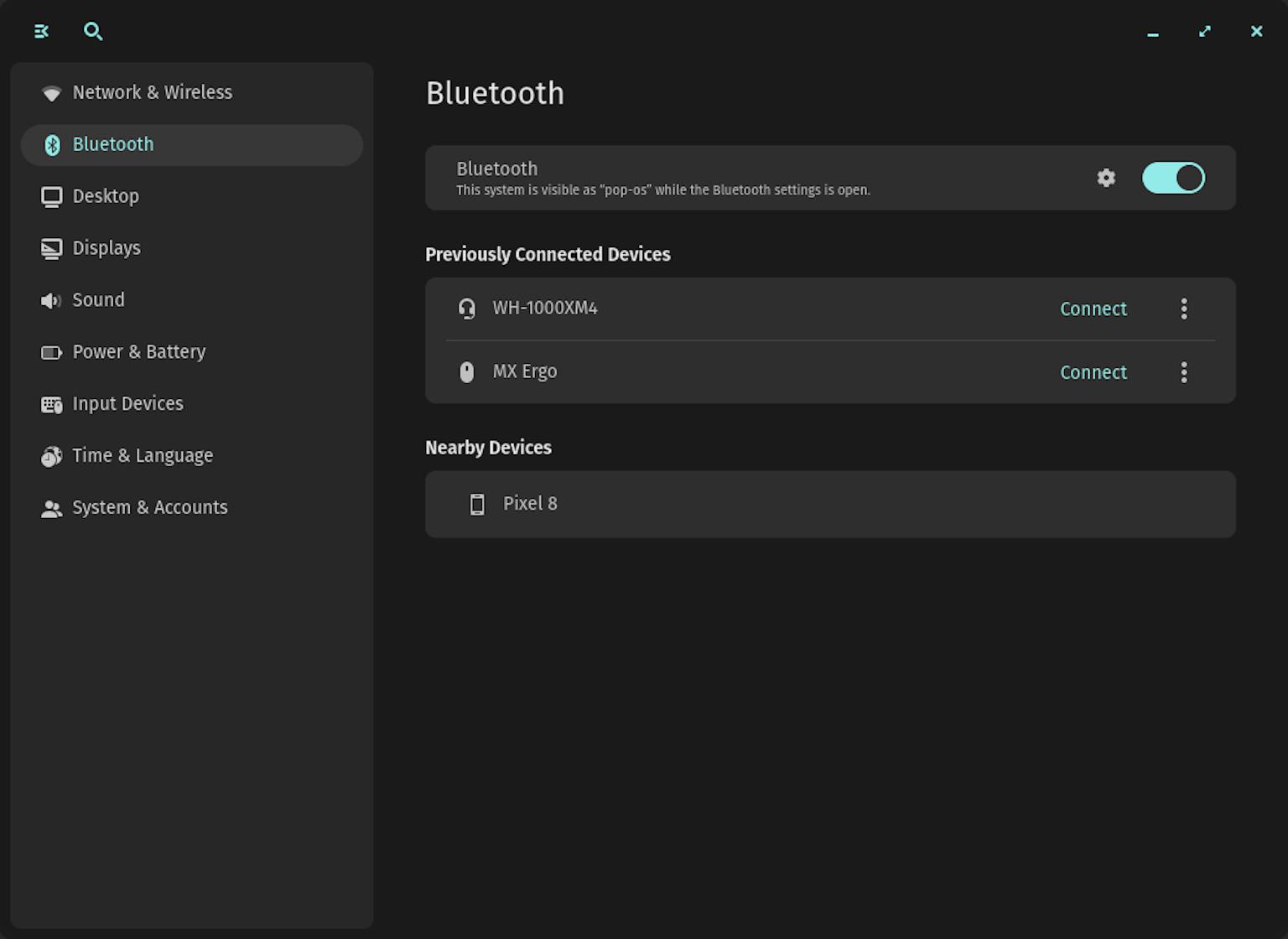Collapse the navigation sidebar

pos(40,31)
